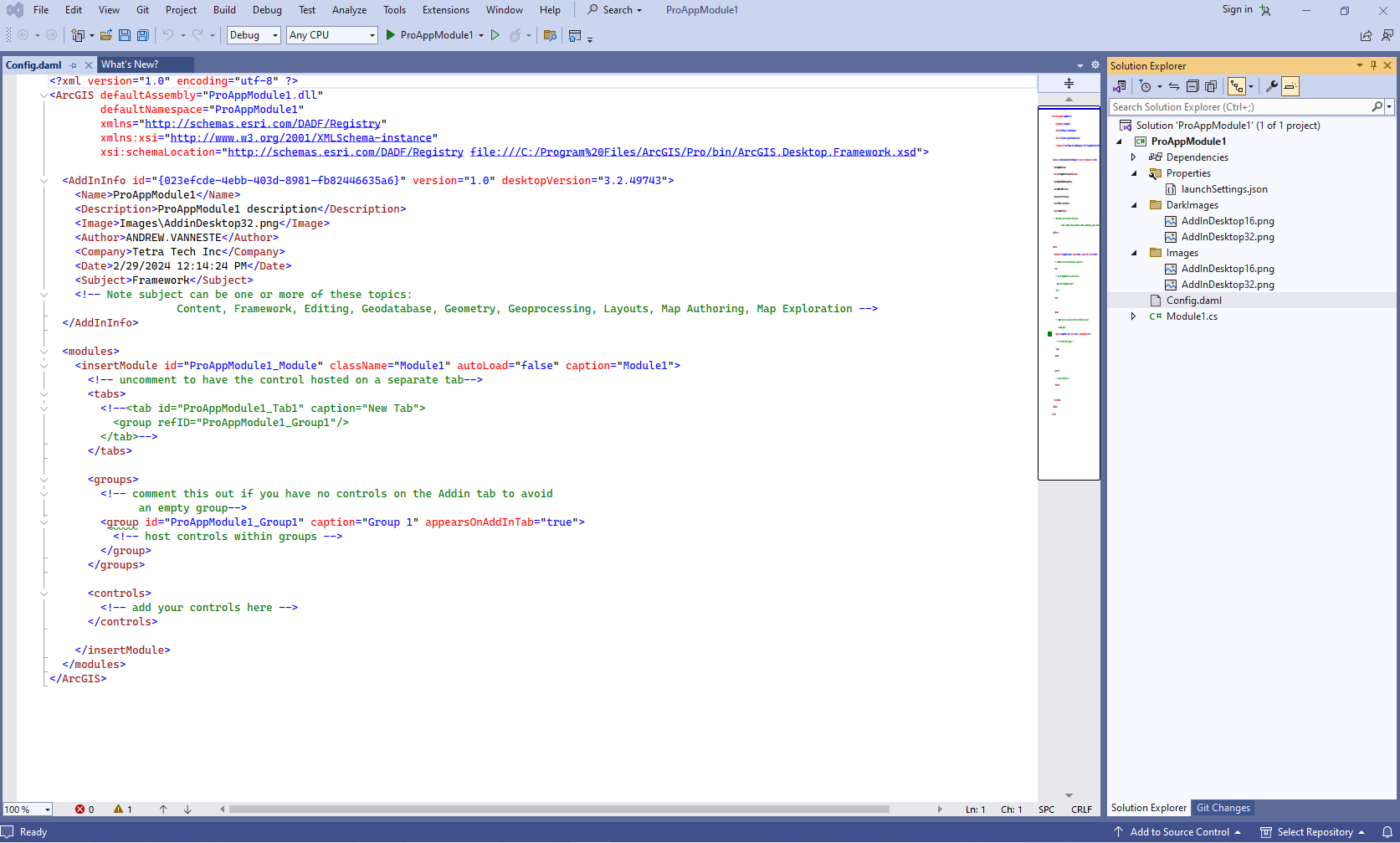Open the 100 % zoom level dropdown
Viewport: 1400px width, 843px height.
pyautogui.click(x=27, y=810)
